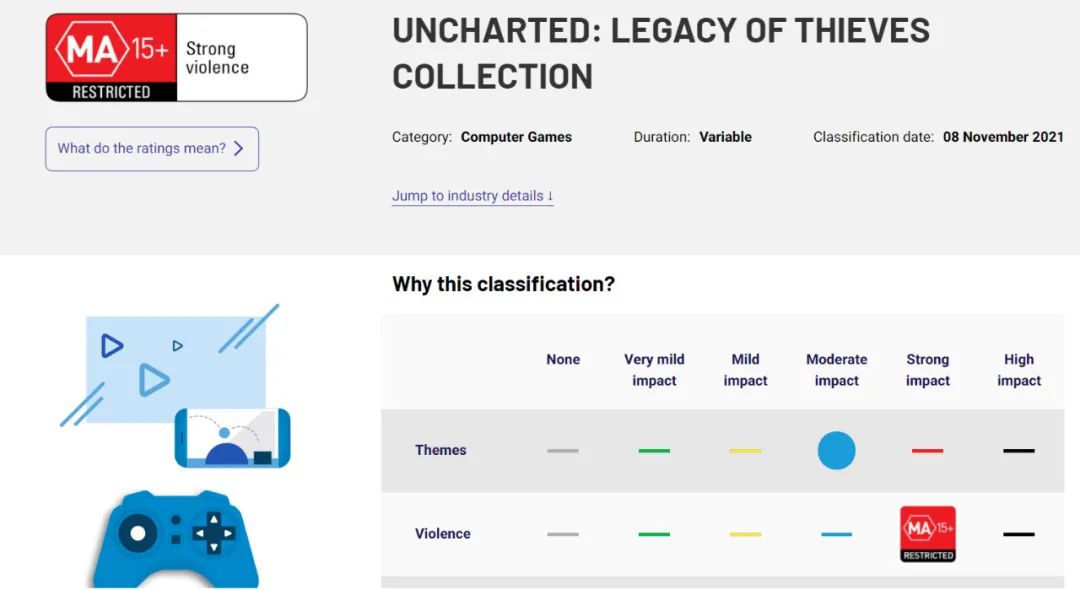Screen dimensions: 1080x590
Task: Click the 'Violence' row label
Action: pyautogui.click(x=442, y=534)
